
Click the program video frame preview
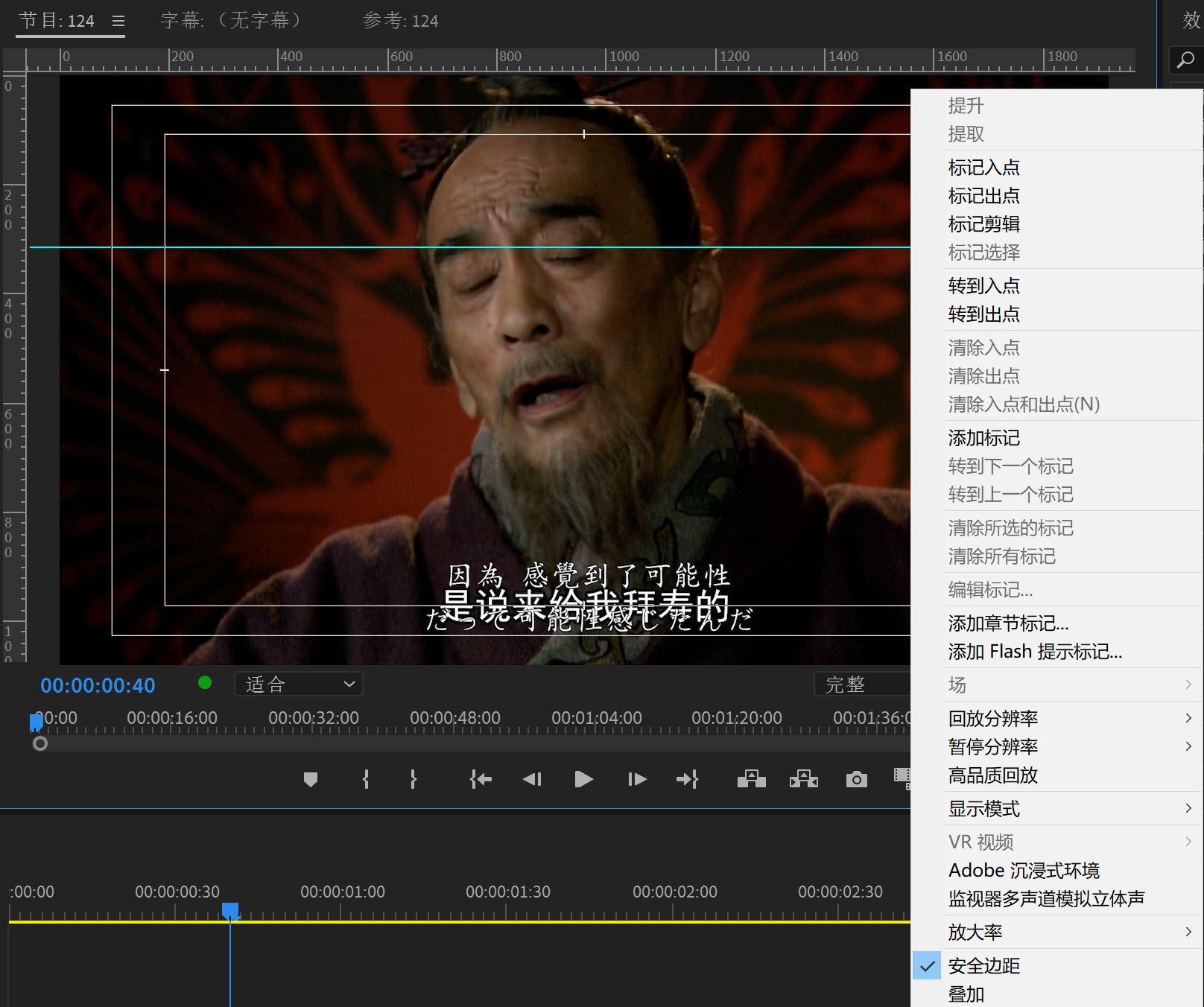tap(485, 370)
